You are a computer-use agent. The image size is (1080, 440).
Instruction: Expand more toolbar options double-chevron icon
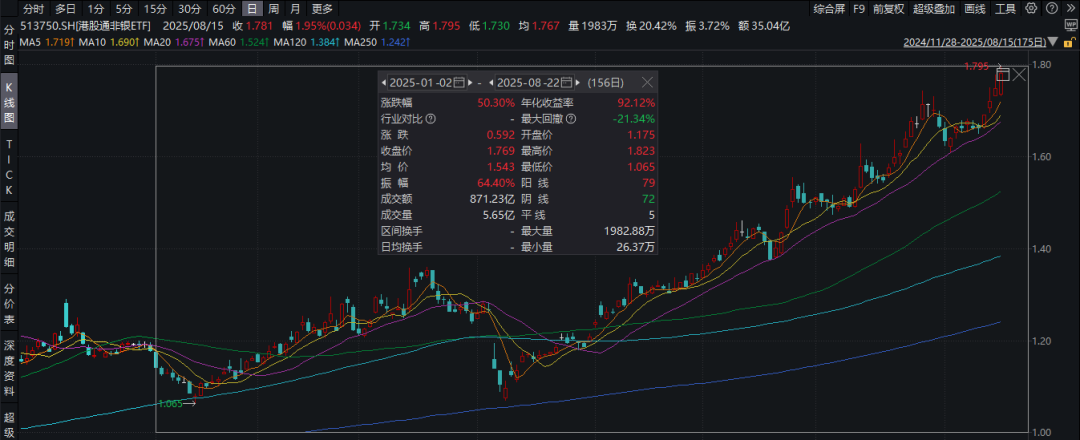point(1070,8)
